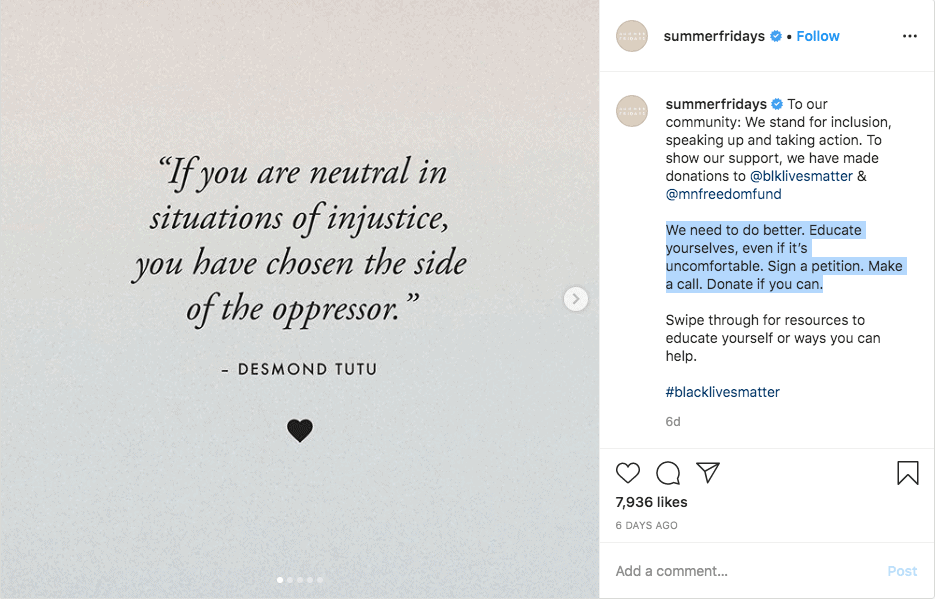Screen dimensions: 935x599
Task: Open the three-dot more options menu
Action: (909, 36)
